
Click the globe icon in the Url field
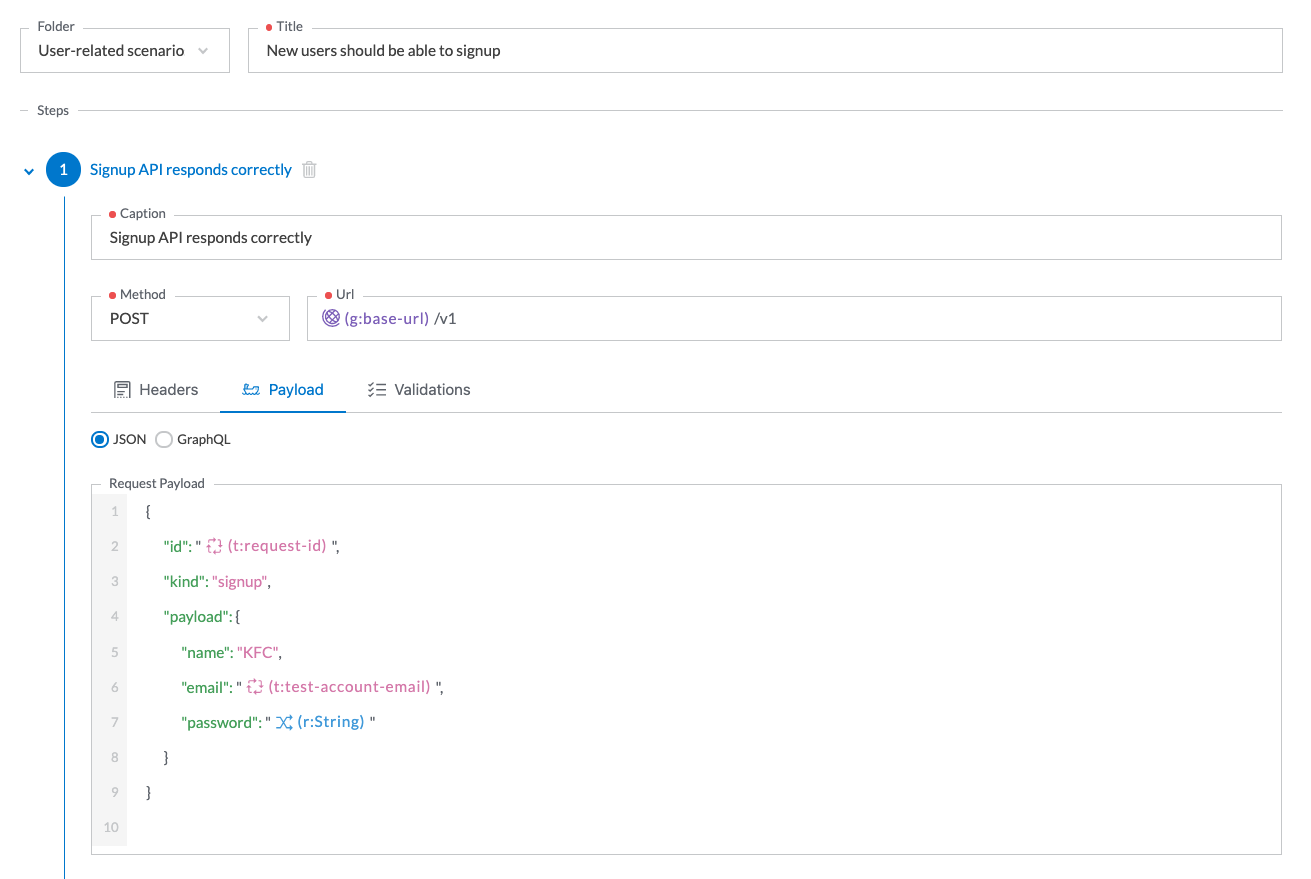(x=331, y=318)
